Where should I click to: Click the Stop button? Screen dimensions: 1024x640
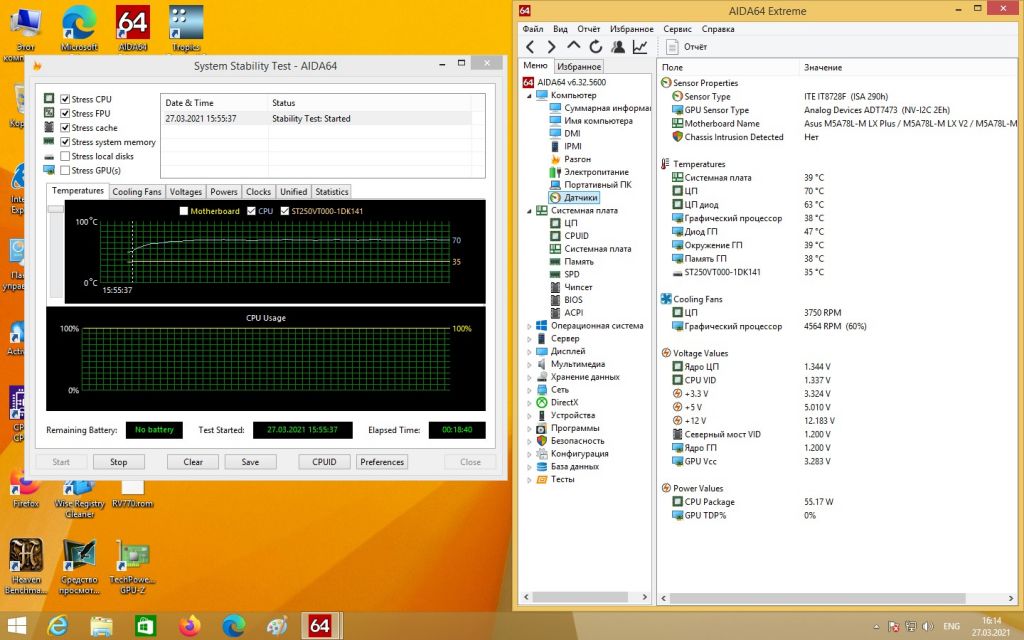(119, 462)
